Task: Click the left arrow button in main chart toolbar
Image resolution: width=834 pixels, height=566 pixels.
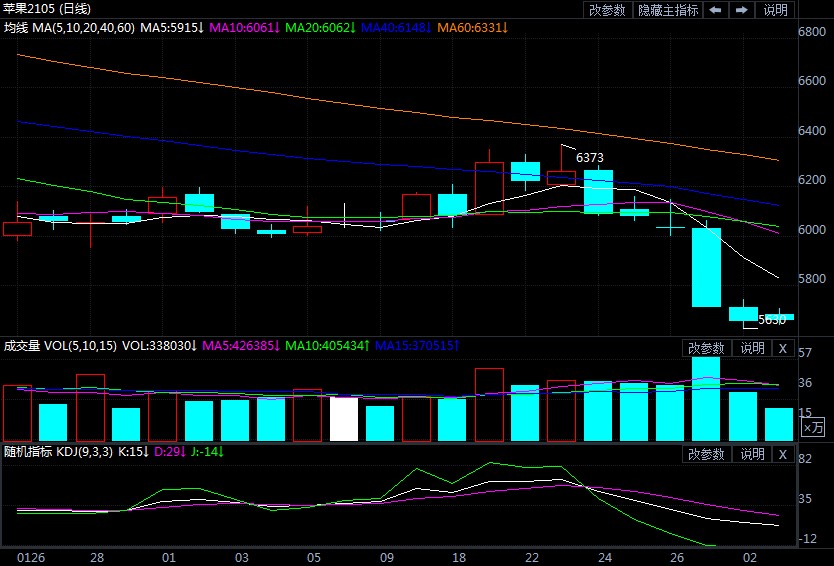Action: [716, 10]
